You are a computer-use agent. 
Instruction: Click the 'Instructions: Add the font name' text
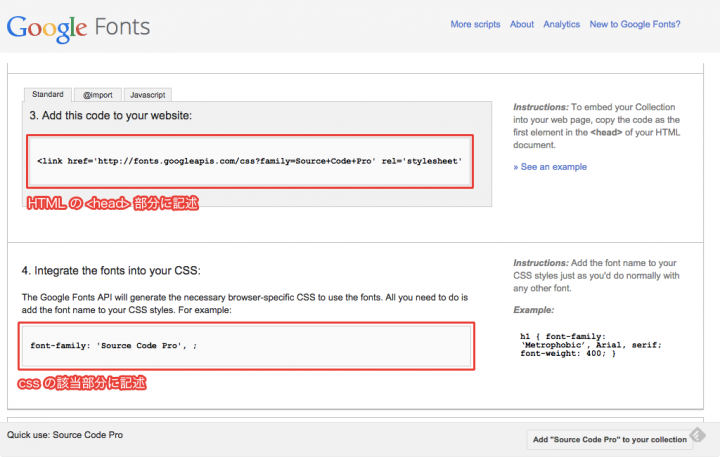pyautogui.click(x=596, y=276)
